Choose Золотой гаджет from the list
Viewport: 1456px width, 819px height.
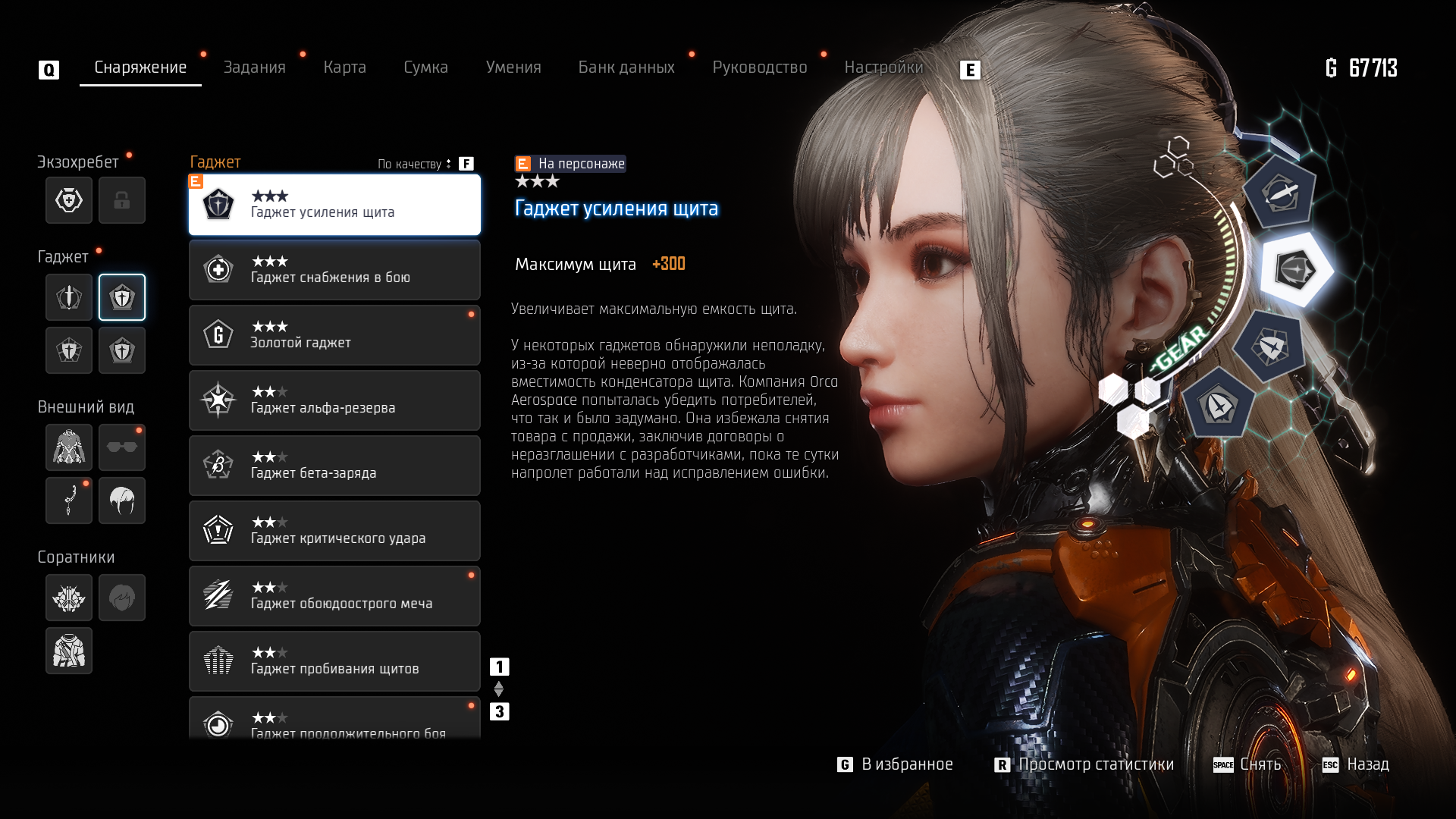tap(334, 335)
